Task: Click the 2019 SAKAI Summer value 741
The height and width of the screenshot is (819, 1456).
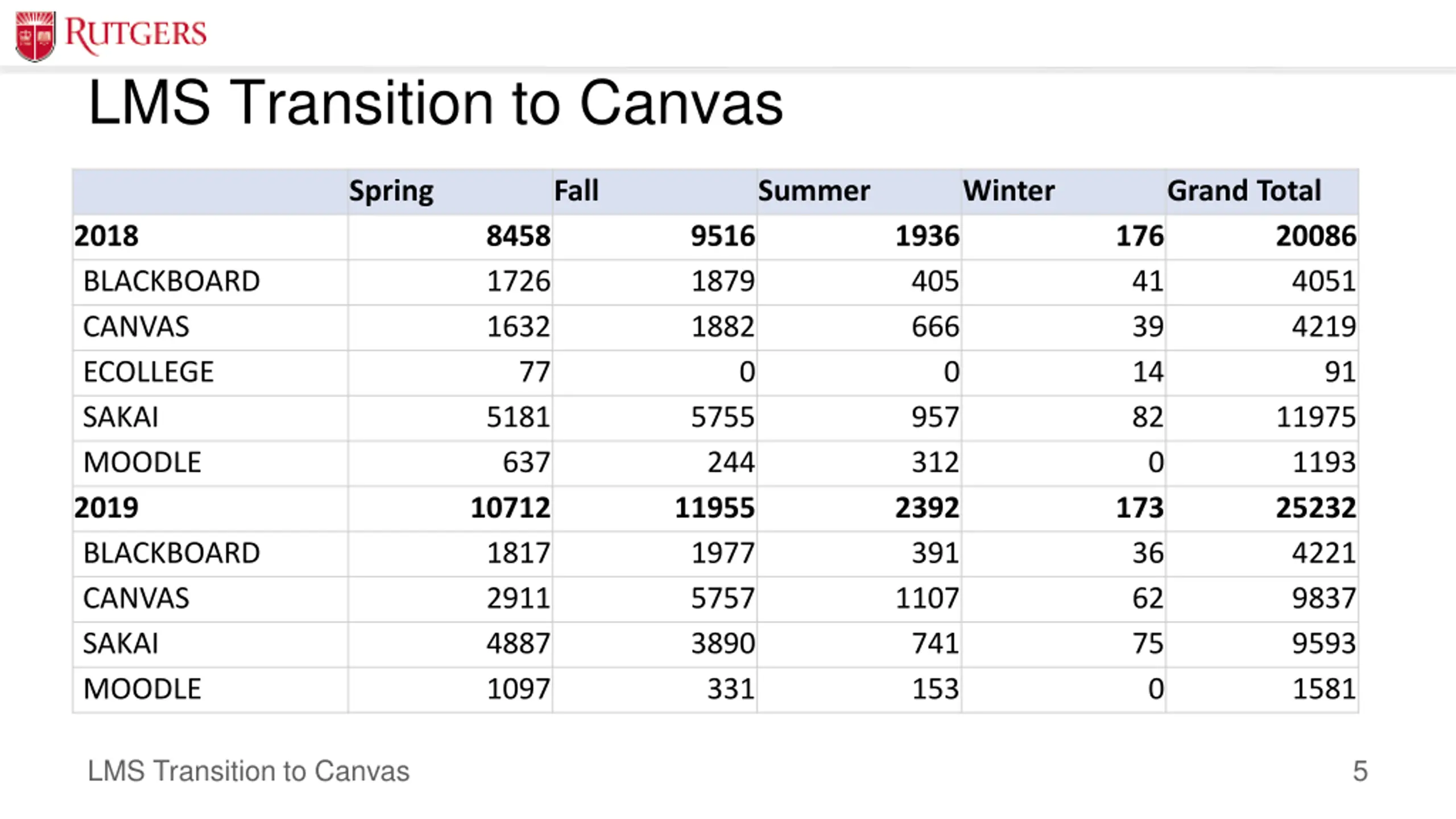Action: [x=935, y=643]
